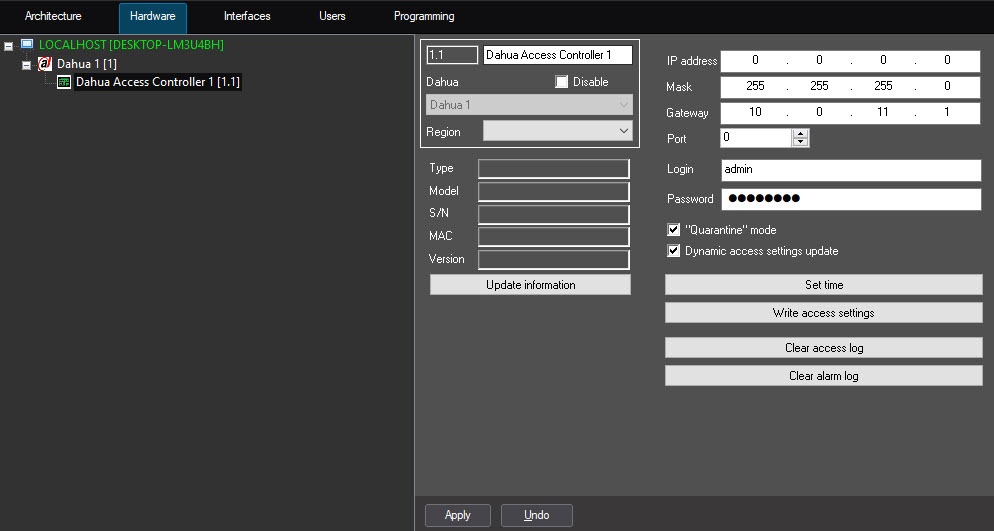Decrease Port value with down arrow

pos(800,142)
